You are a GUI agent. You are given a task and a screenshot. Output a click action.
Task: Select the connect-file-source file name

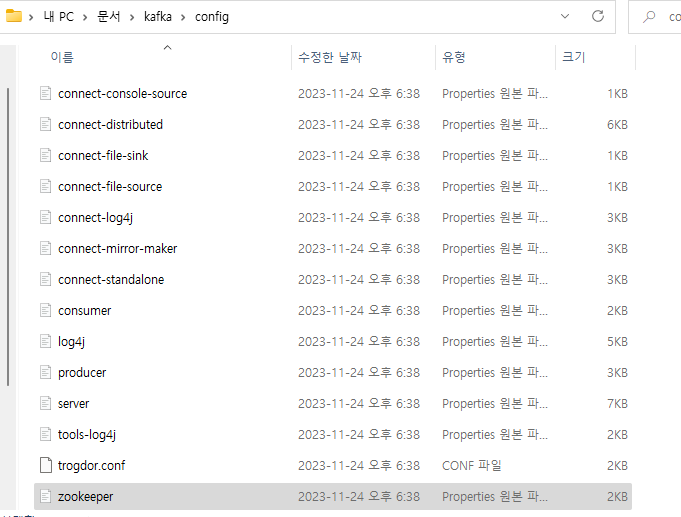pyautogui.click(x=110, y=187)
